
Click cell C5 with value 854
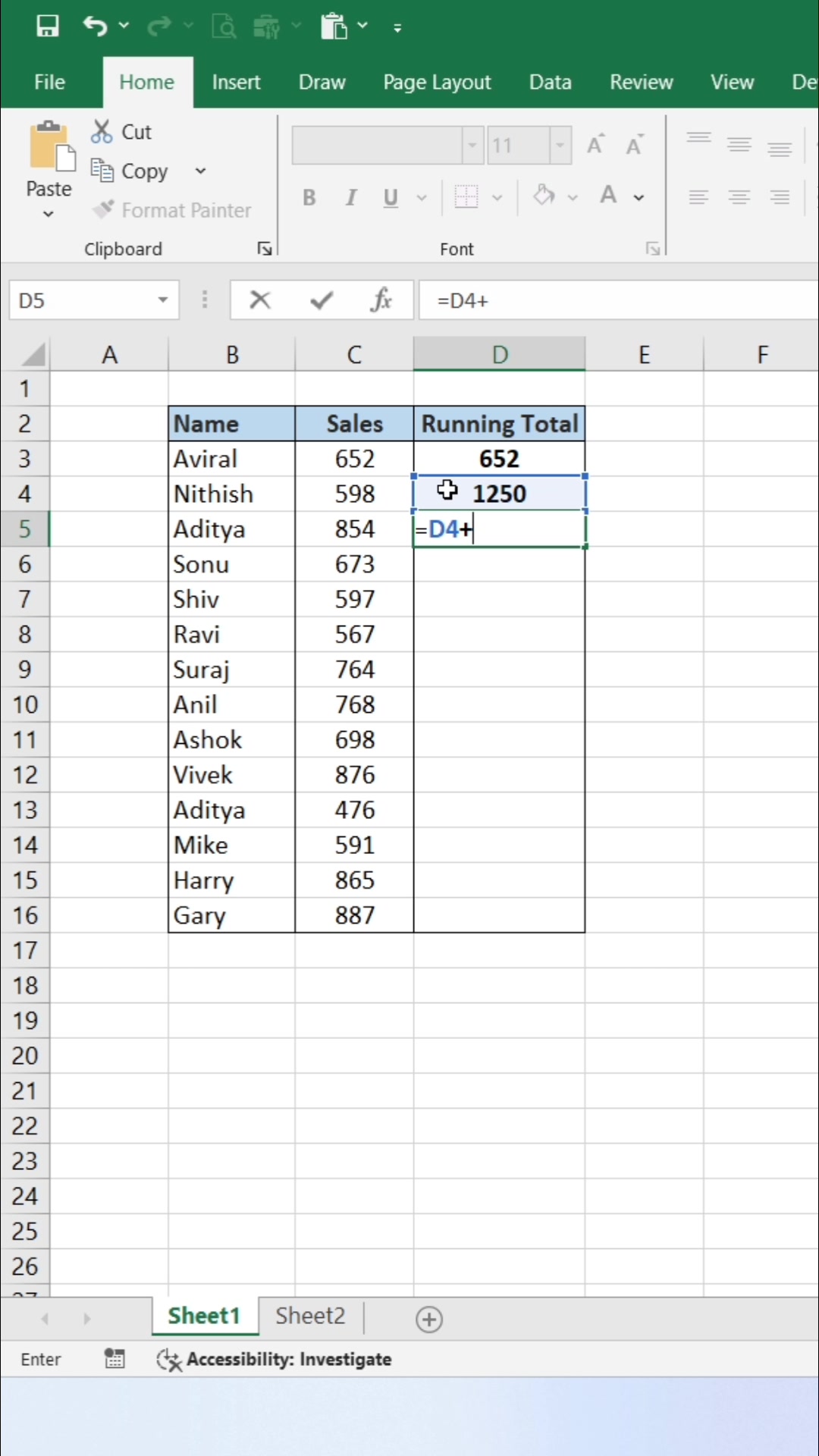coord(354,529)
